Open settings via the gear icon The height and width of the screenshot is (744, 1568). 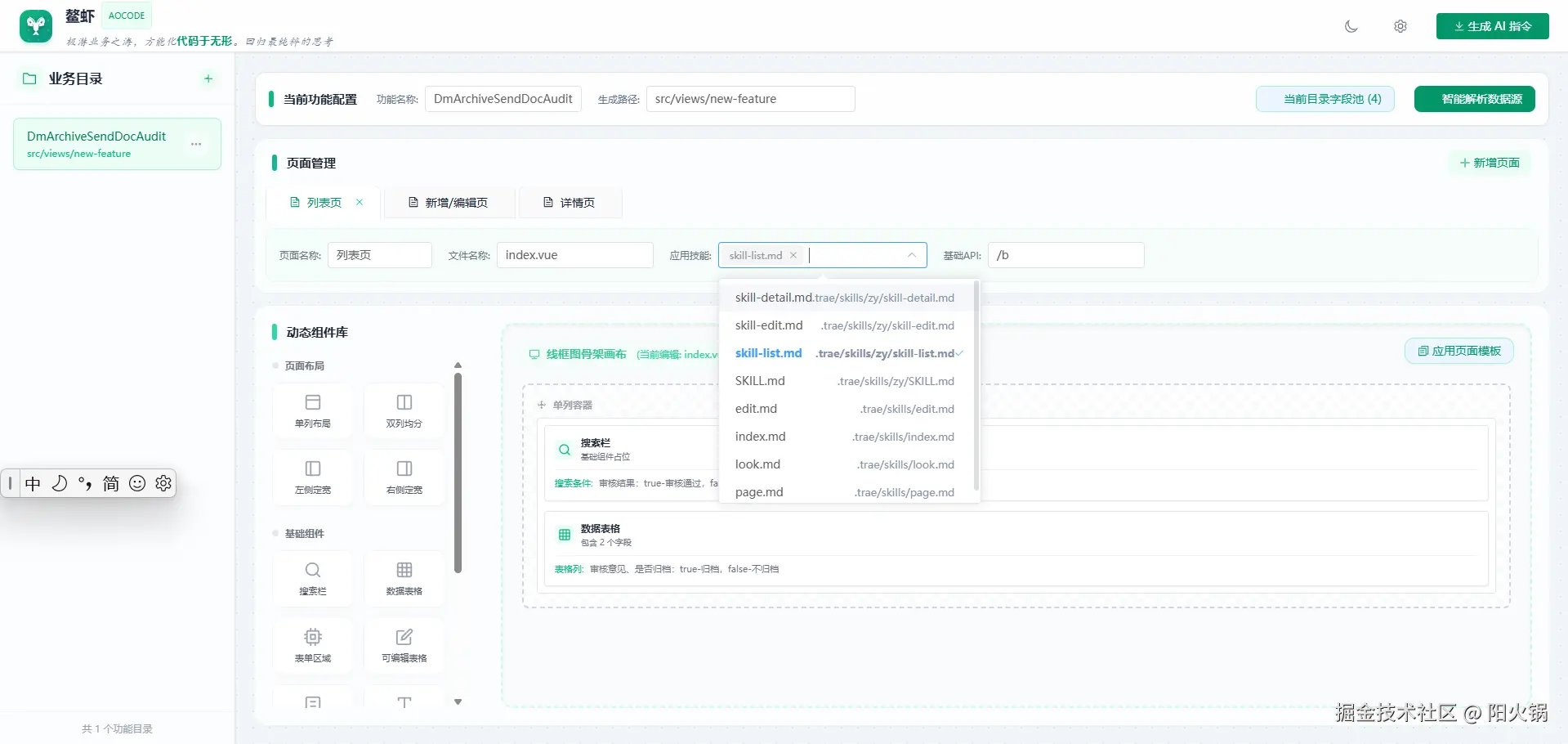pyautogui.click(x=1400, y=26)
